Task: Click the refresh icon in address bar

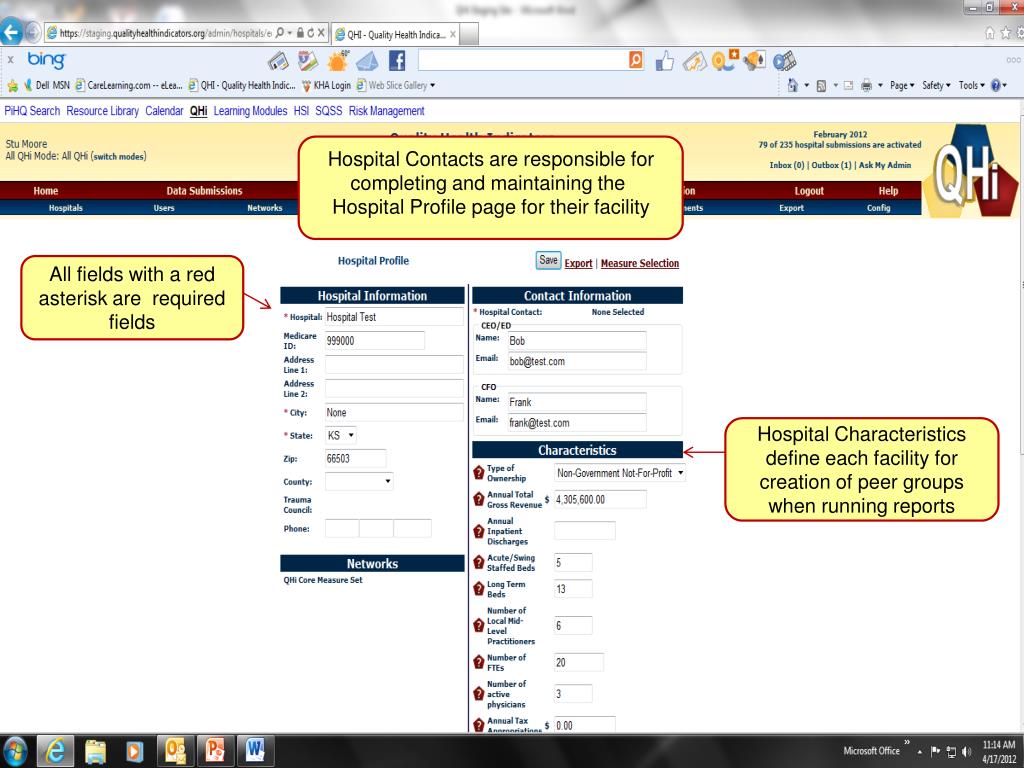Action: [x=310, y=32]
